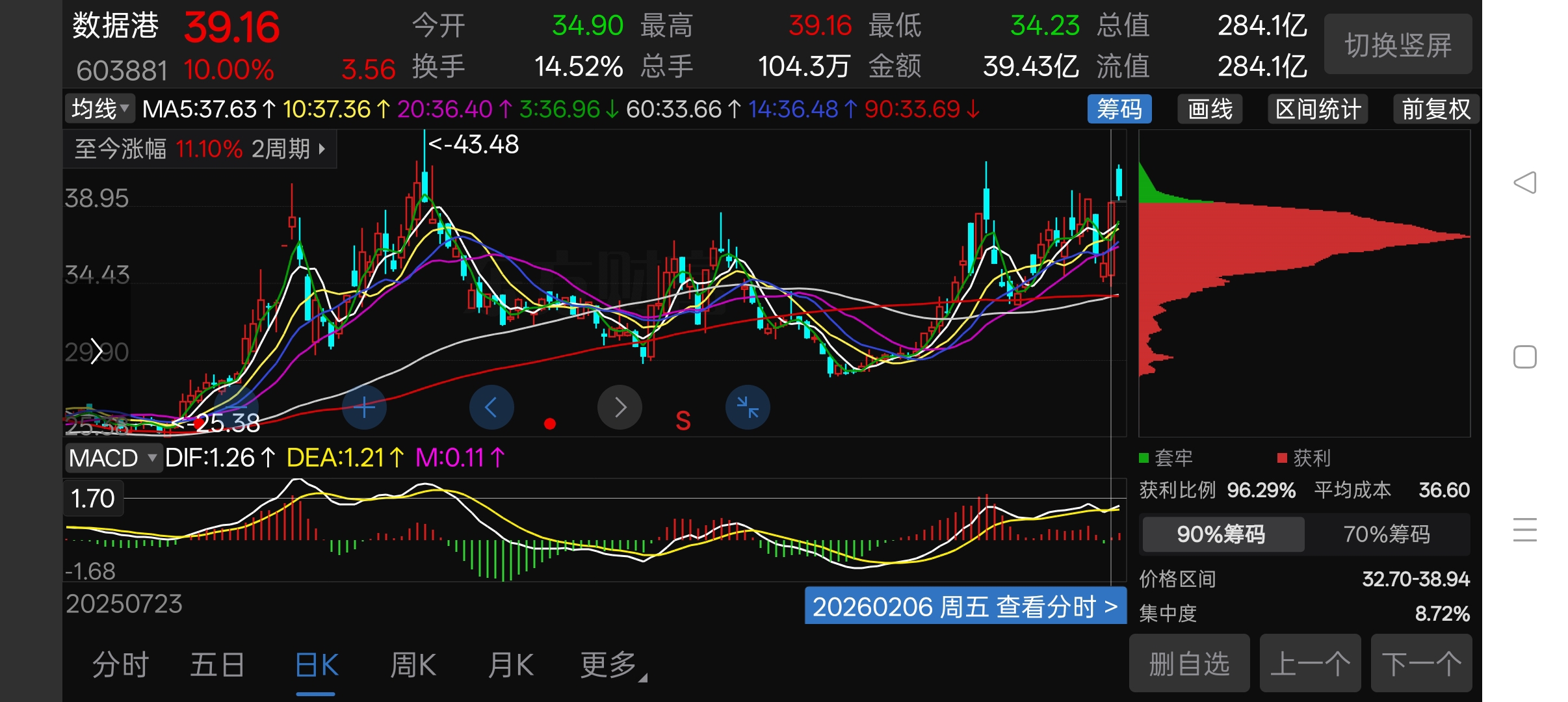Click the red S signal marker
The image size is (1568, 702).
click(683, 421)
